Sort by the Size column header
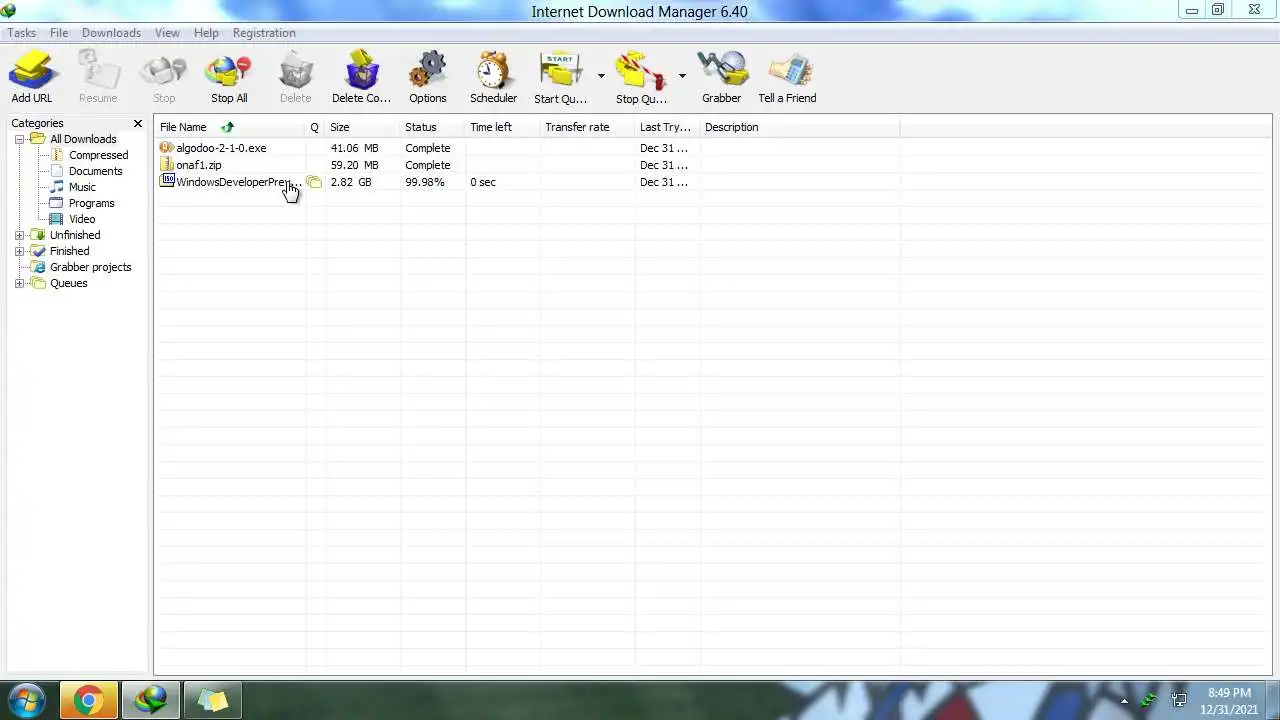This screenshot has width=1280, height=720. 363,127
